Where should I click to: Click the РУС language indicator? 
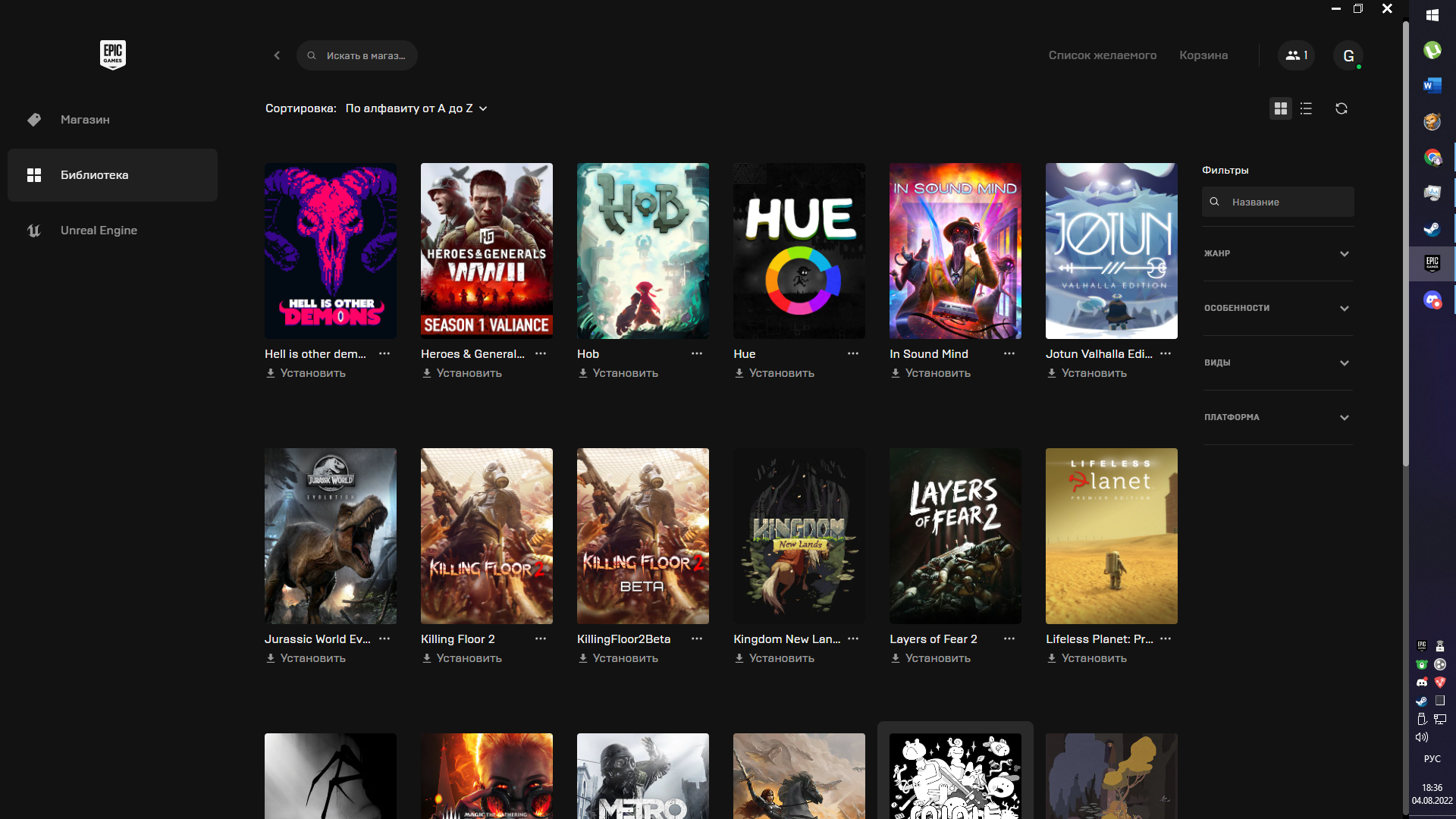coord(1432,759)
